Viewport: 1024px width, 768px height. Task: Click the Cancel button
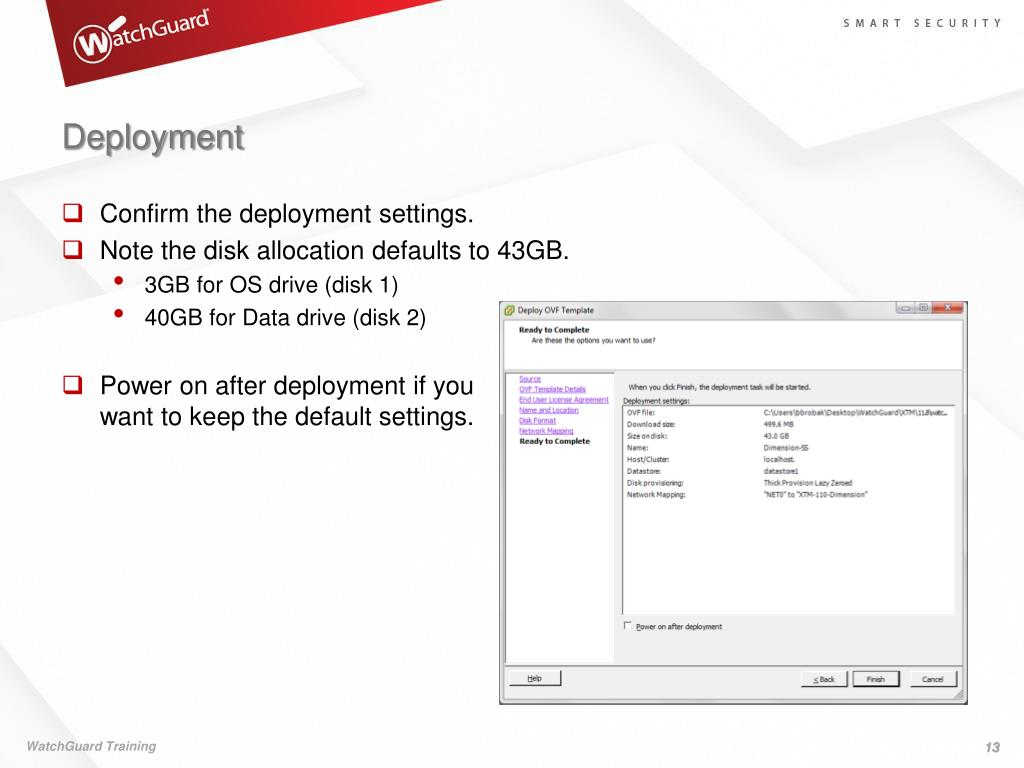[933, 679]
